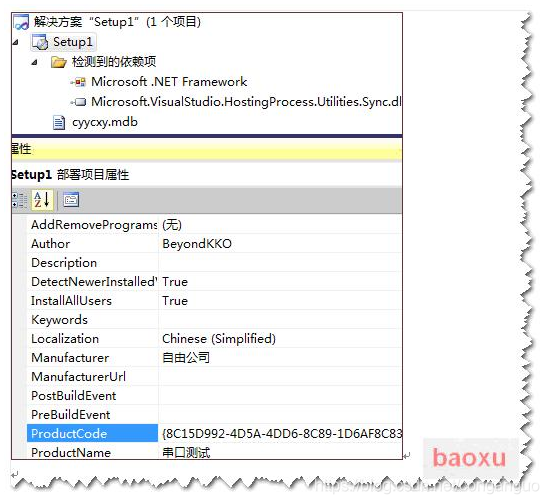Select the PostBuildEvent property name
This screenshot has height=504, width=549.
[93, 395]
